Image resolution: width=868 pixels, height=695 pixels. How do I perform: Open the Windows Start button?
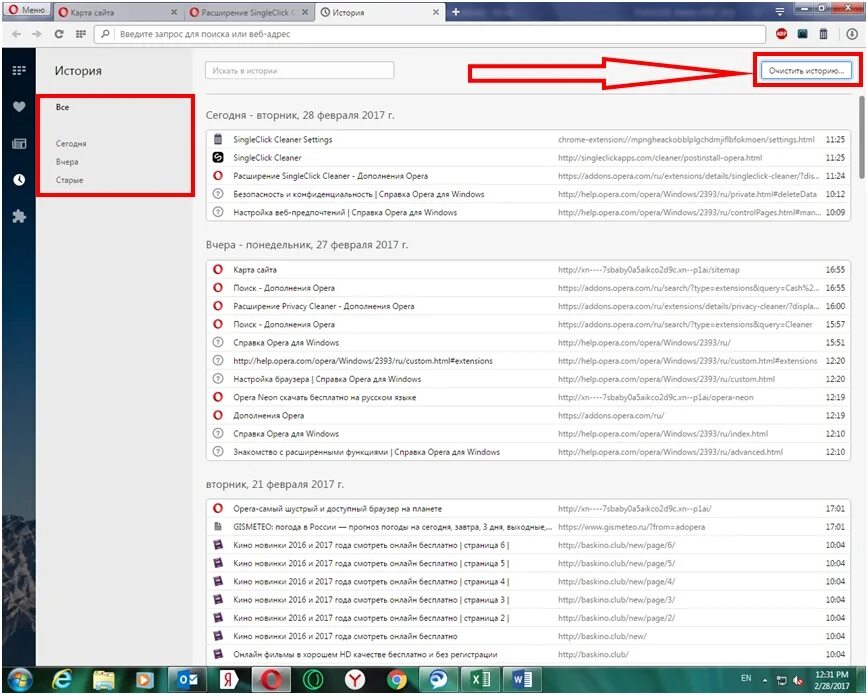coord(19,679)
